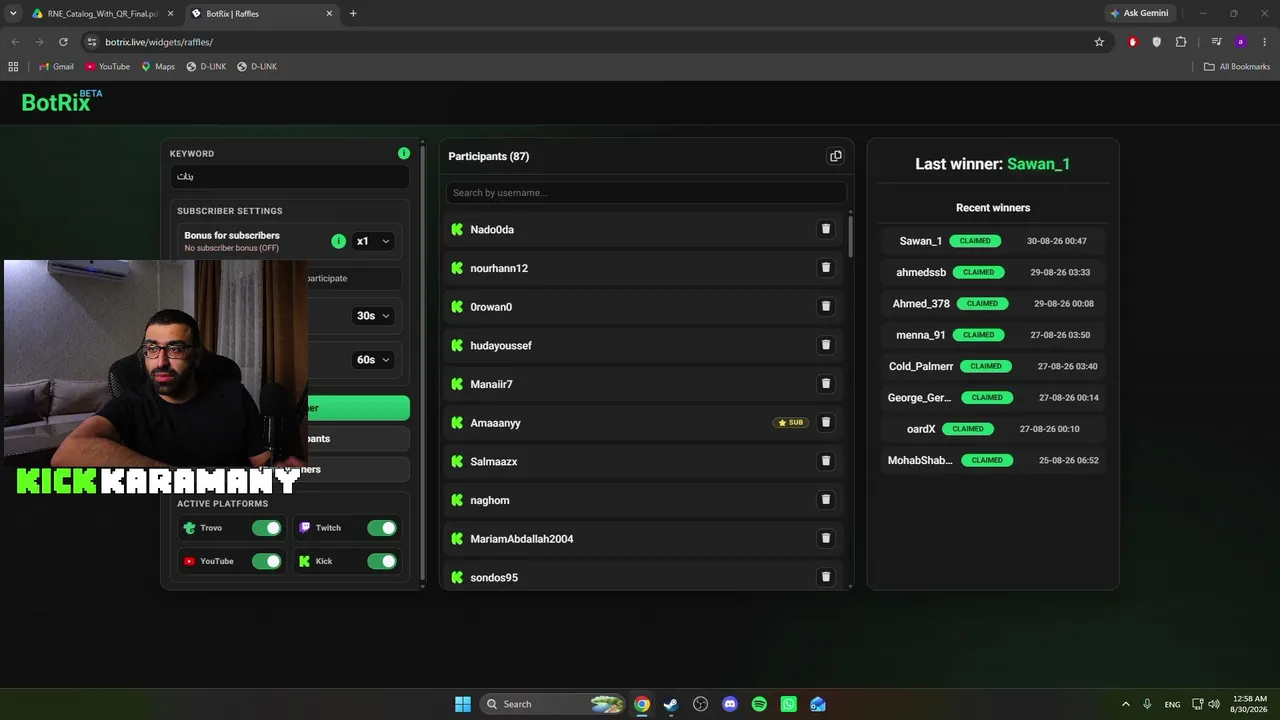
Task: Remove sondos95 using trash icon
Action: [826, 577]
